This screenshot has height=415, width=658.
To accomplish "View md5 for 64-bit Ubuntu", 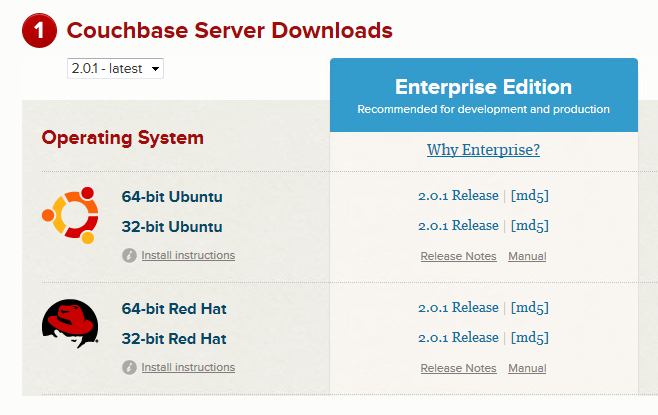I will [x=530, y=196].
